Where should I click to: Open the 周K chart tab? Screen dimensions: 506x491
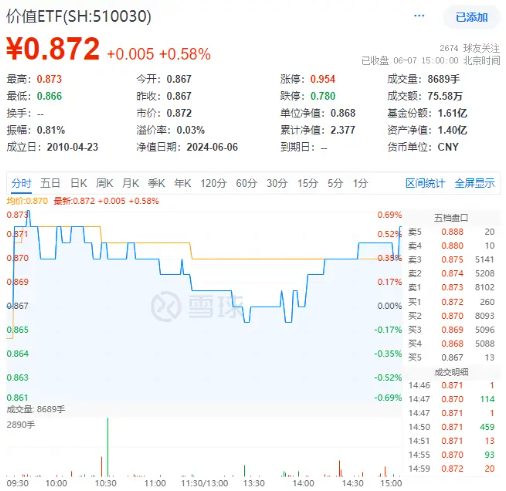[x=105, y=183]
